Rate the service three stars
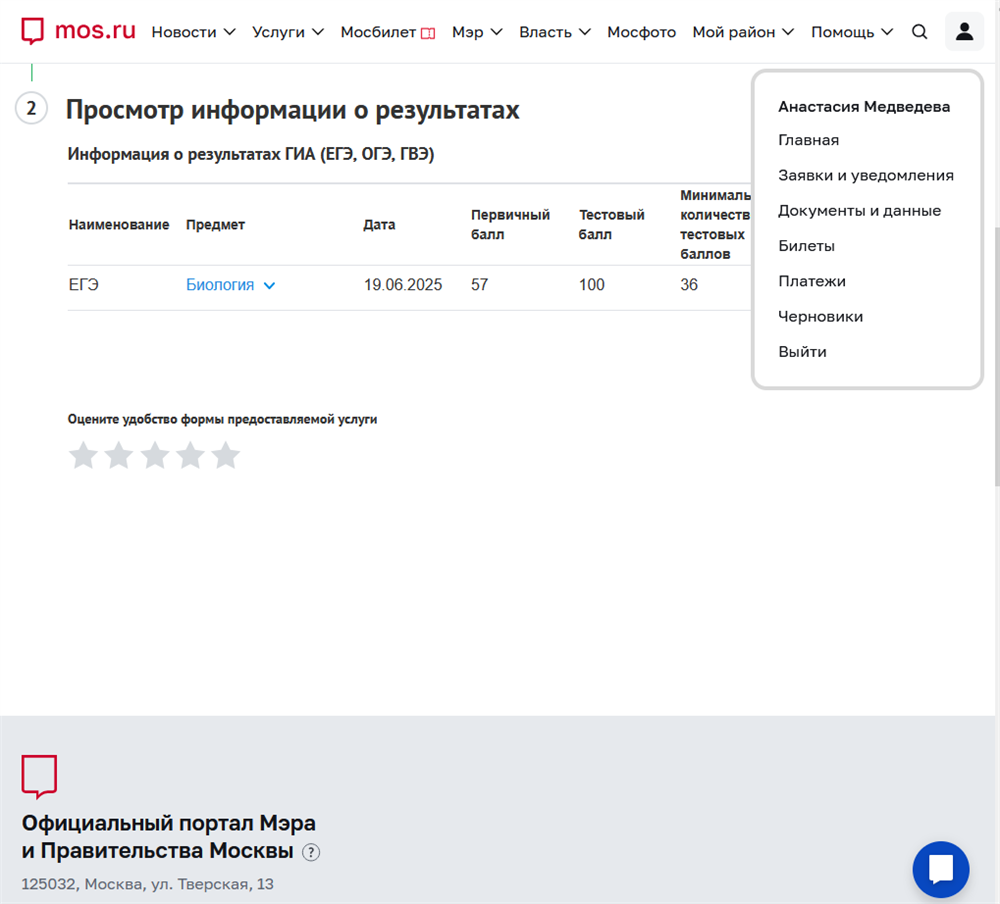The height and width of the screenshot is (904, 1000). tap(154, 456)
